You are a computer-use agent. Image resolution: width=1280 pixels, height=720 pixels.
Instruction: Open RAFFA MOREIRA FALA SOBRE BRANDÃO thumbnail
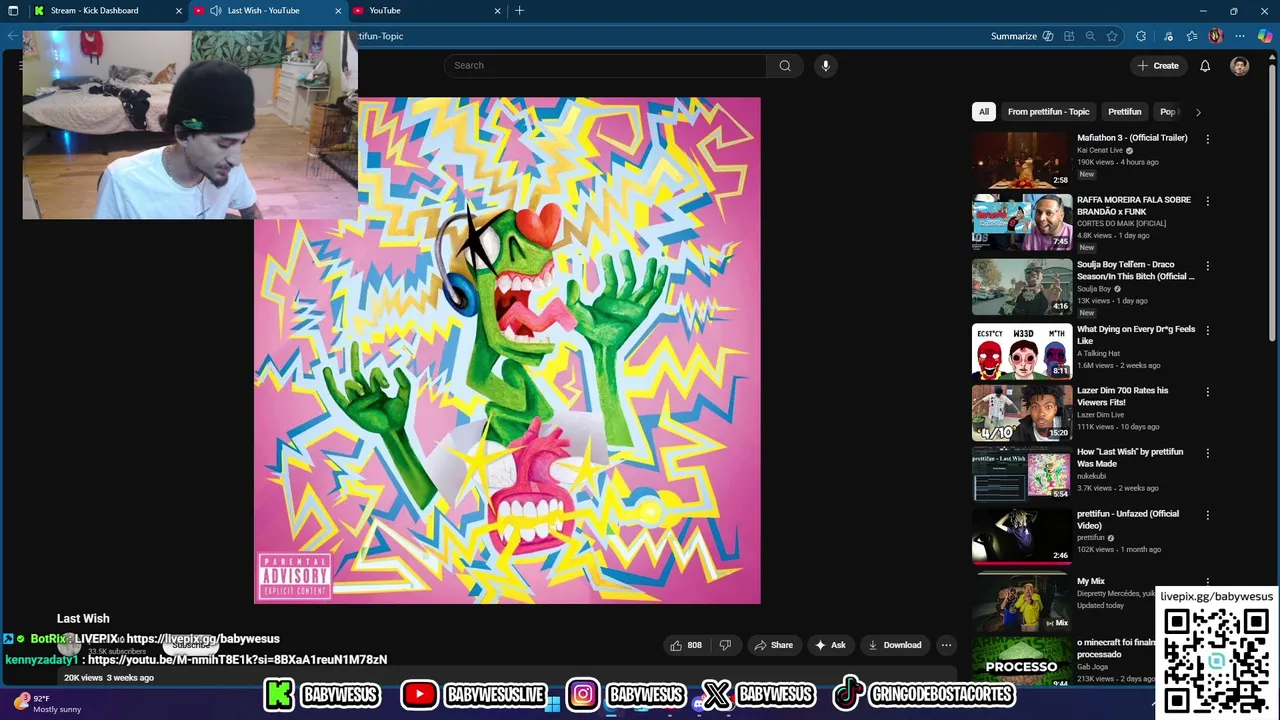click(1022, 222)
